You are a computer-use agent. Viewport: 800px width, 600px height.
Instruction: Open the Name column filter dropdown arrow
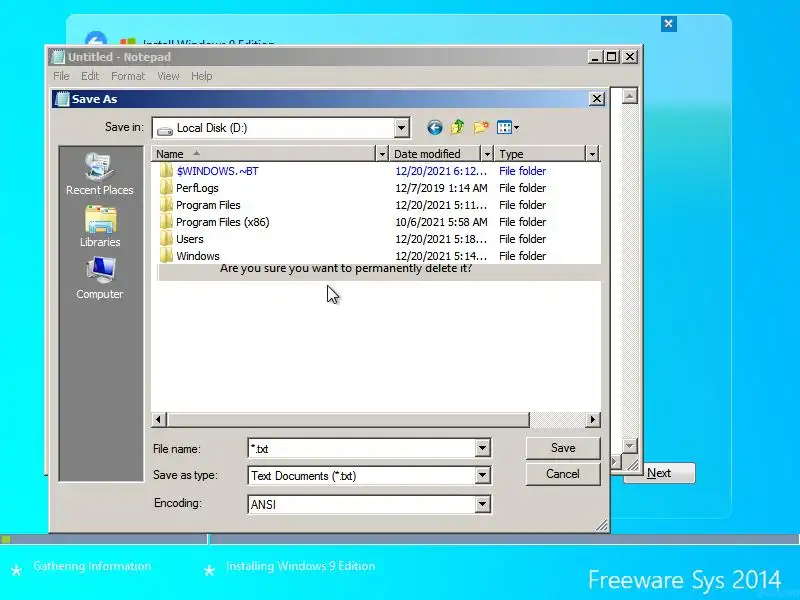click(x=382, y=154)
